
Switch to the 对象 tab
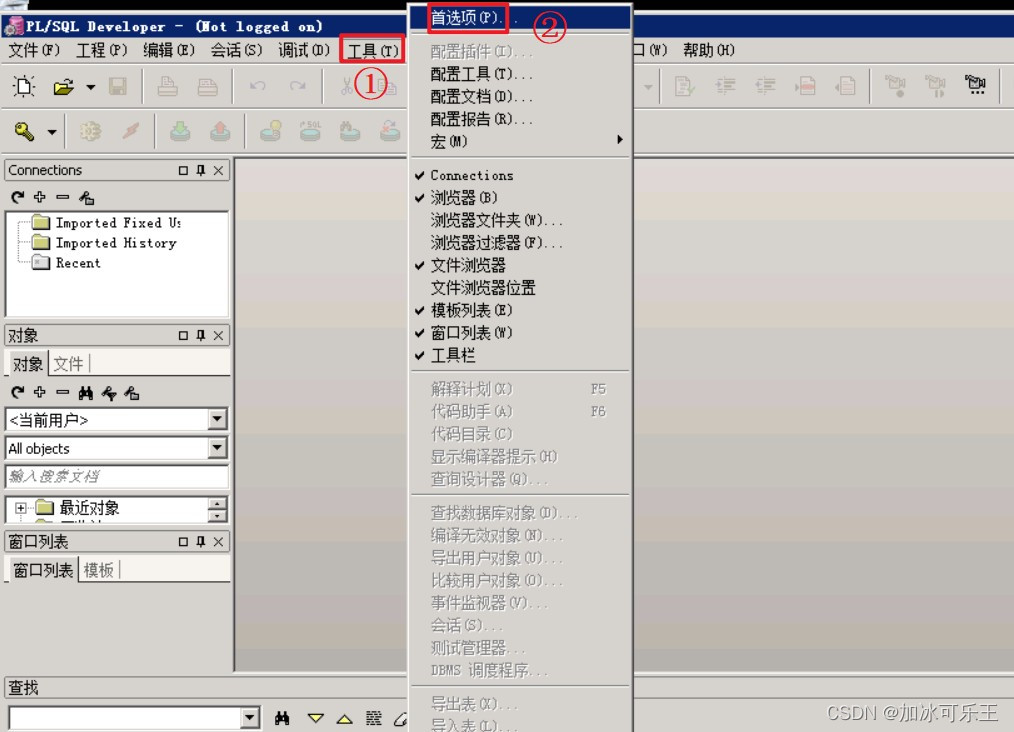click(27, 364)
